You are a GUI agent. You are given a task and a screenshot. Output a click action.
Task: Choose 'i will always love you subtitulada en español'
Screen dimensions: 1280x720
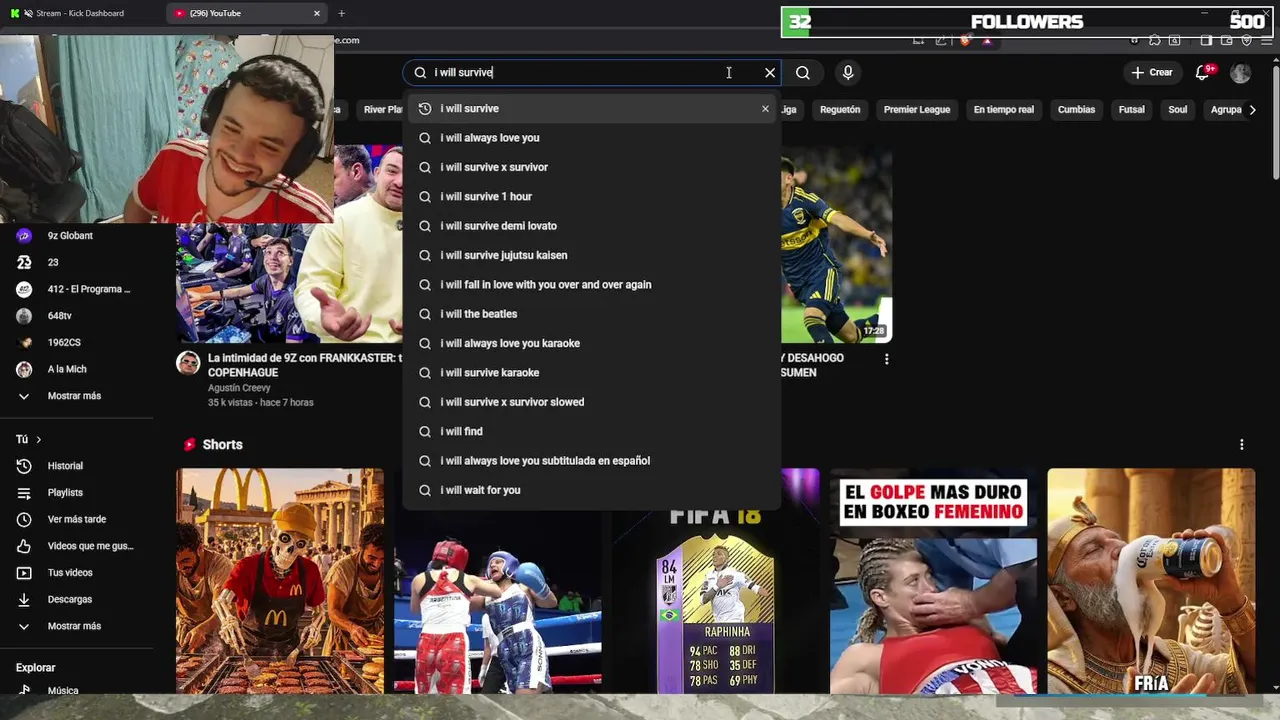(x=592, y=460)
